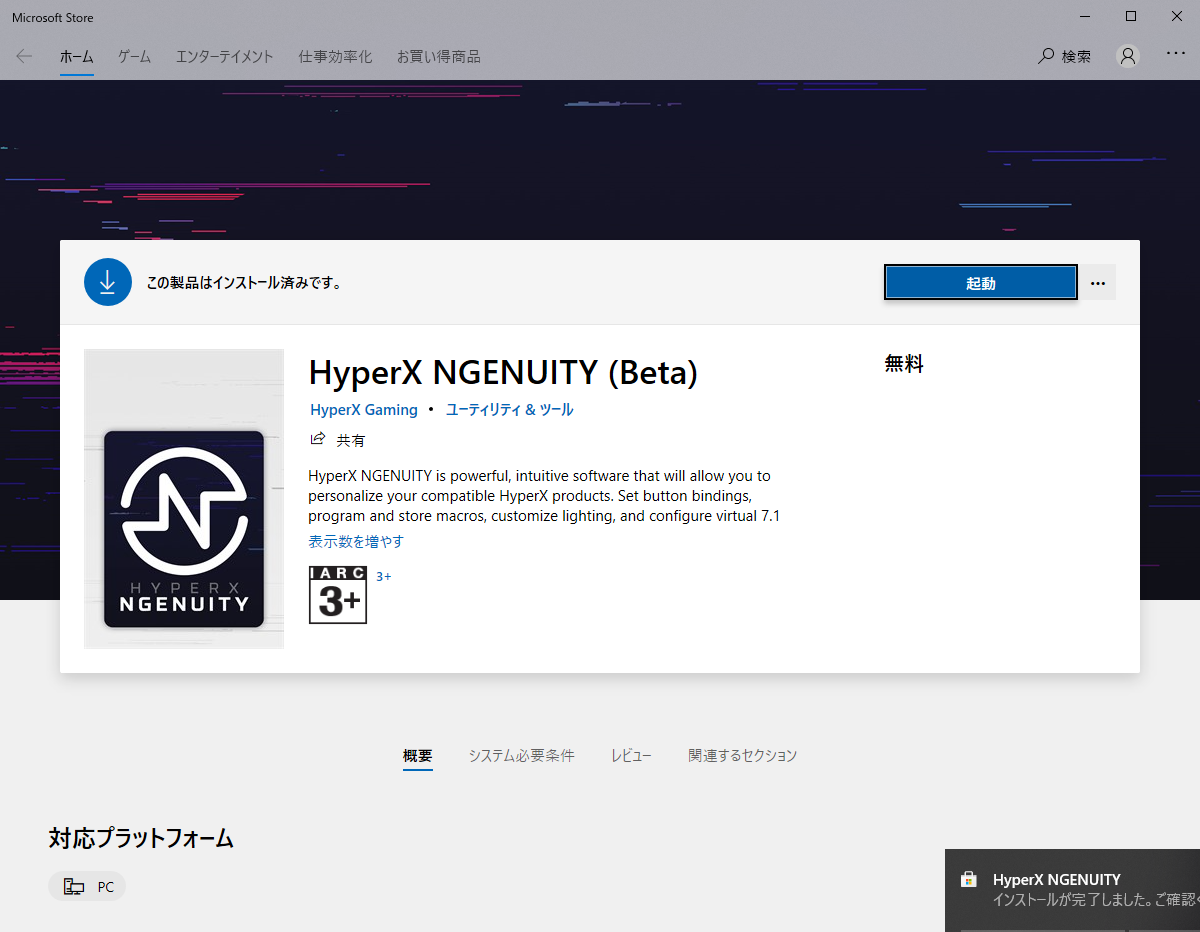Click the 検索 search button
The height and width of the screenshot is (932, 1200).
click(x=1064, y=56)
